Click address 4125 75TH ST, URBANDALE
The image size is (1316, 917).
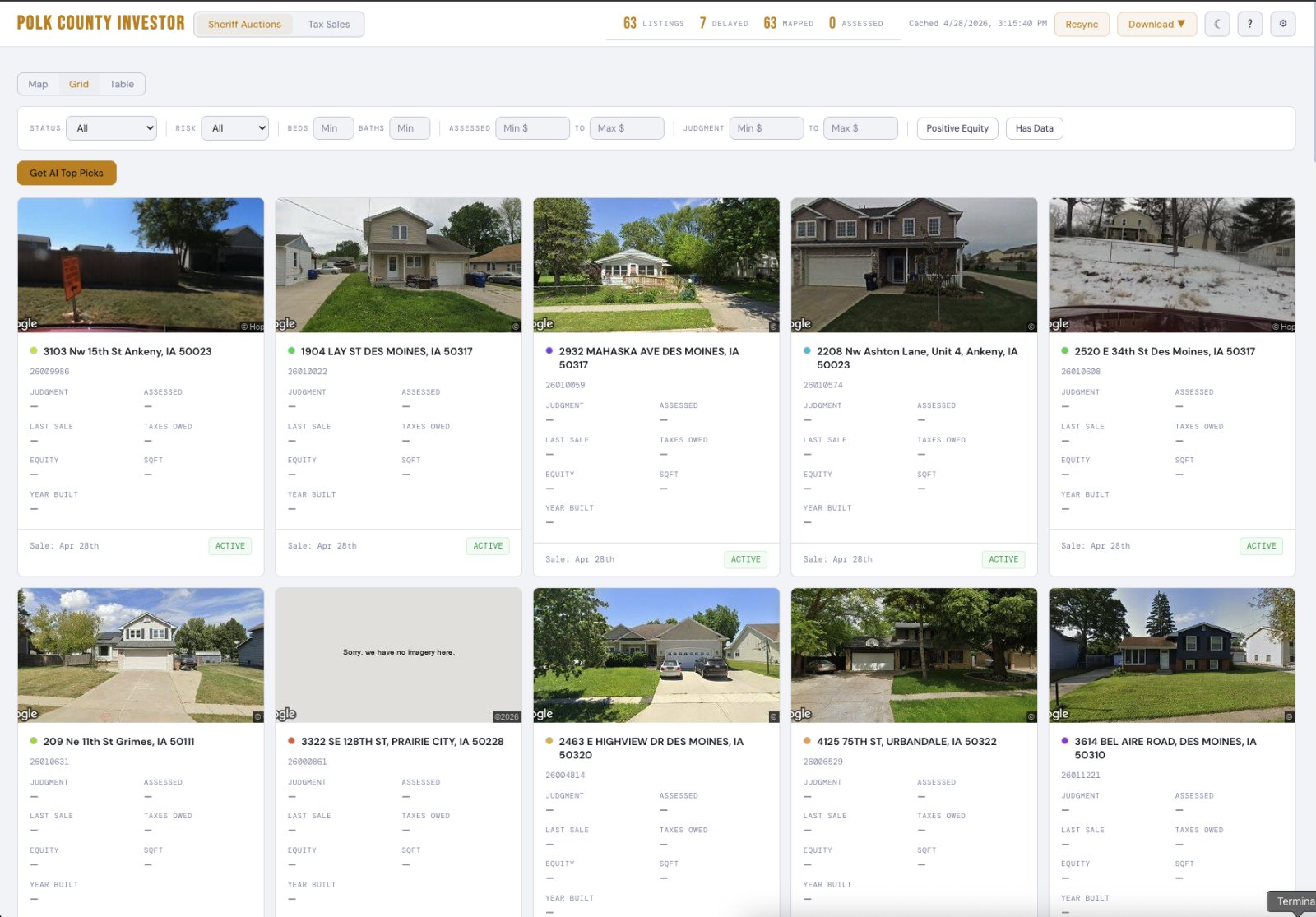[906, 742]
